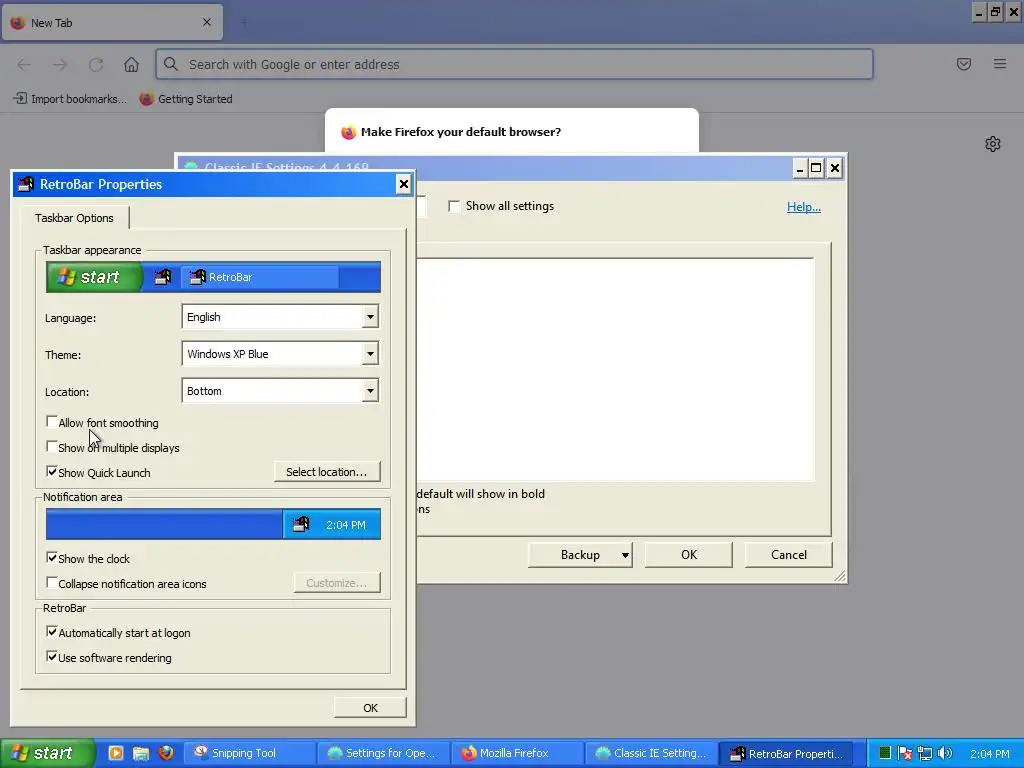
Task: Uncheck Automatically start at logon
Action: (52, 632)
